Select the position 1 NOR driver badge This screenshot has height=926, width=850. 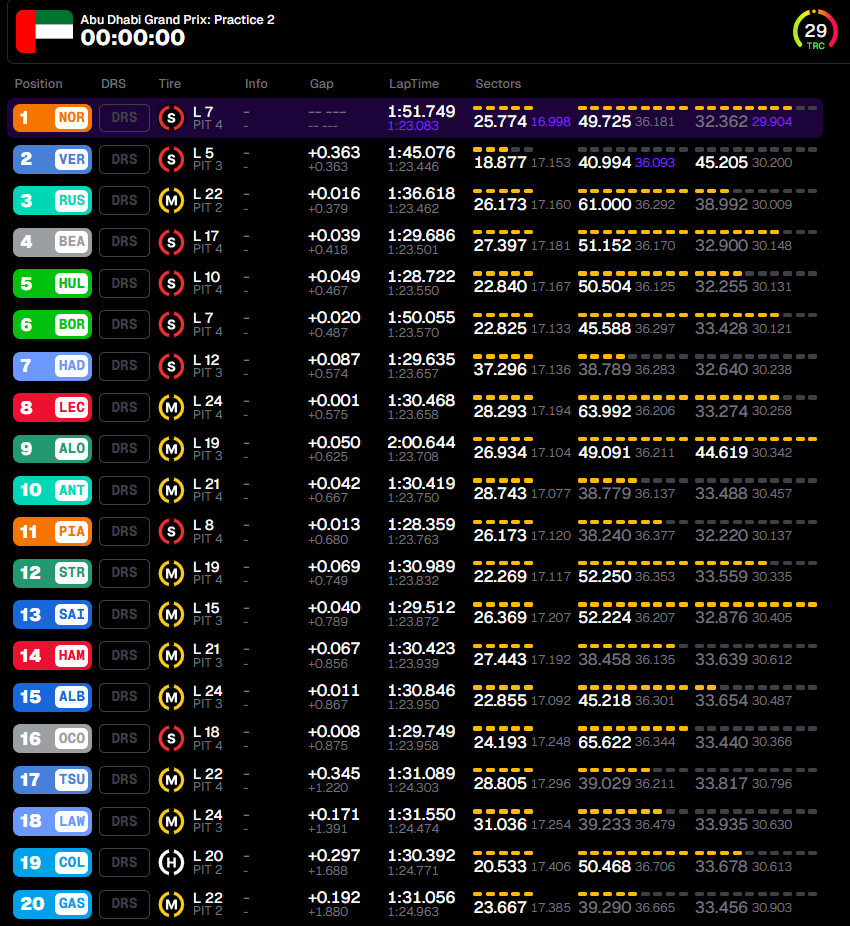pyautogui.click(x=53, y=118)
